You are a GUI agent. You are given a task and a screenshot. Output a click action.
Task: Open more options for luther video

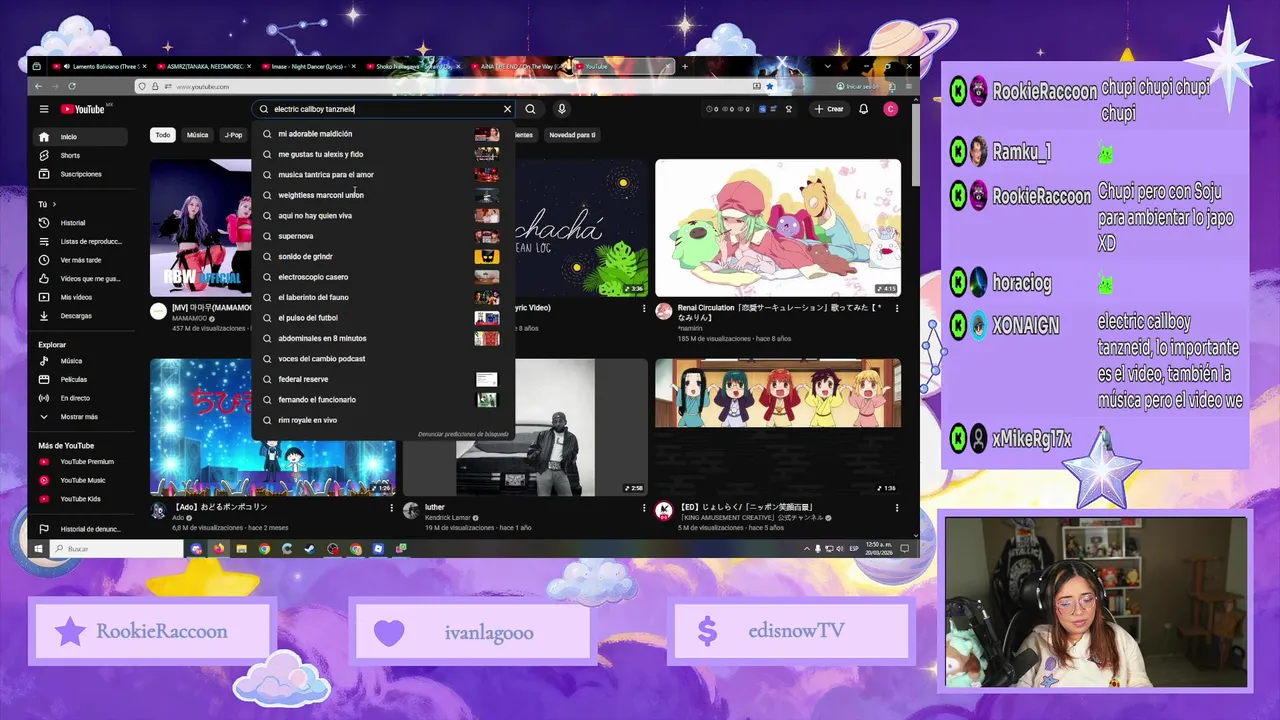[644, 508]
